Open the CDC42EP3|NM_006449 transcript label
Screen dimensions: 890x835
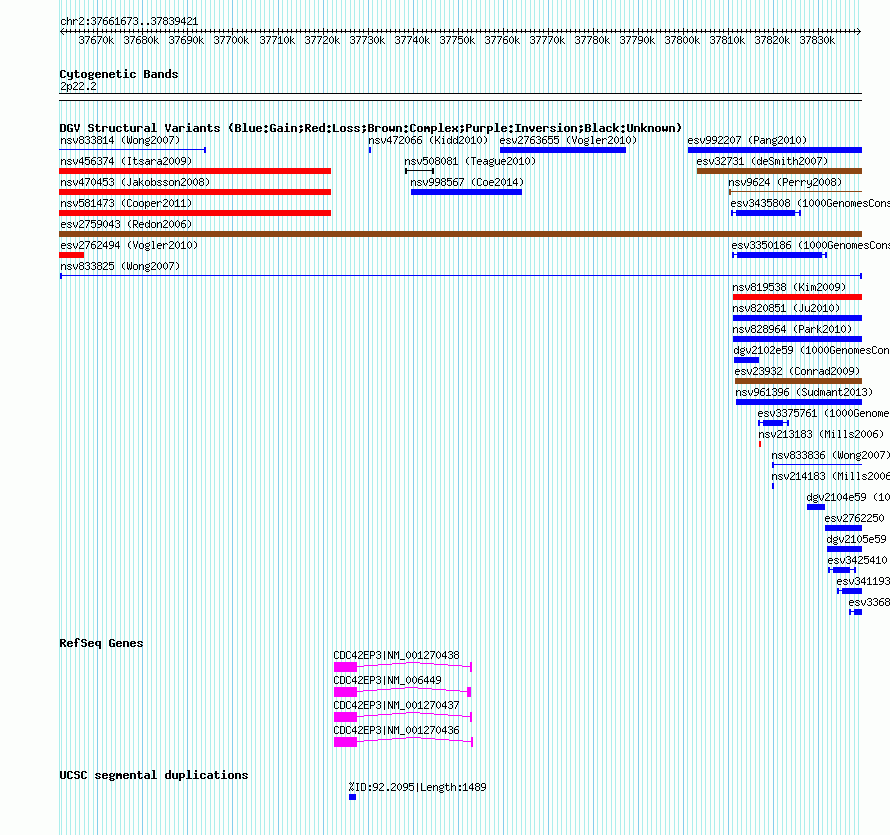click(387, 680)
